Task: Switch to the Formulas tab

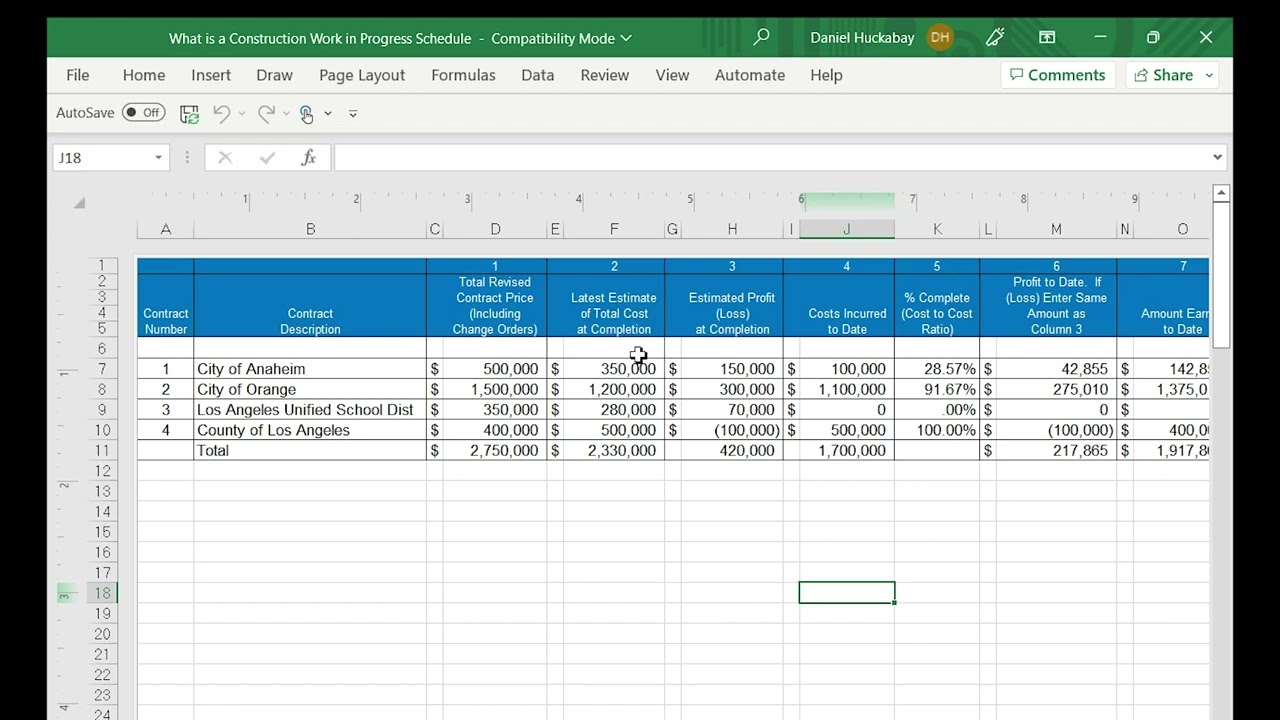Action: click(463, 75)
